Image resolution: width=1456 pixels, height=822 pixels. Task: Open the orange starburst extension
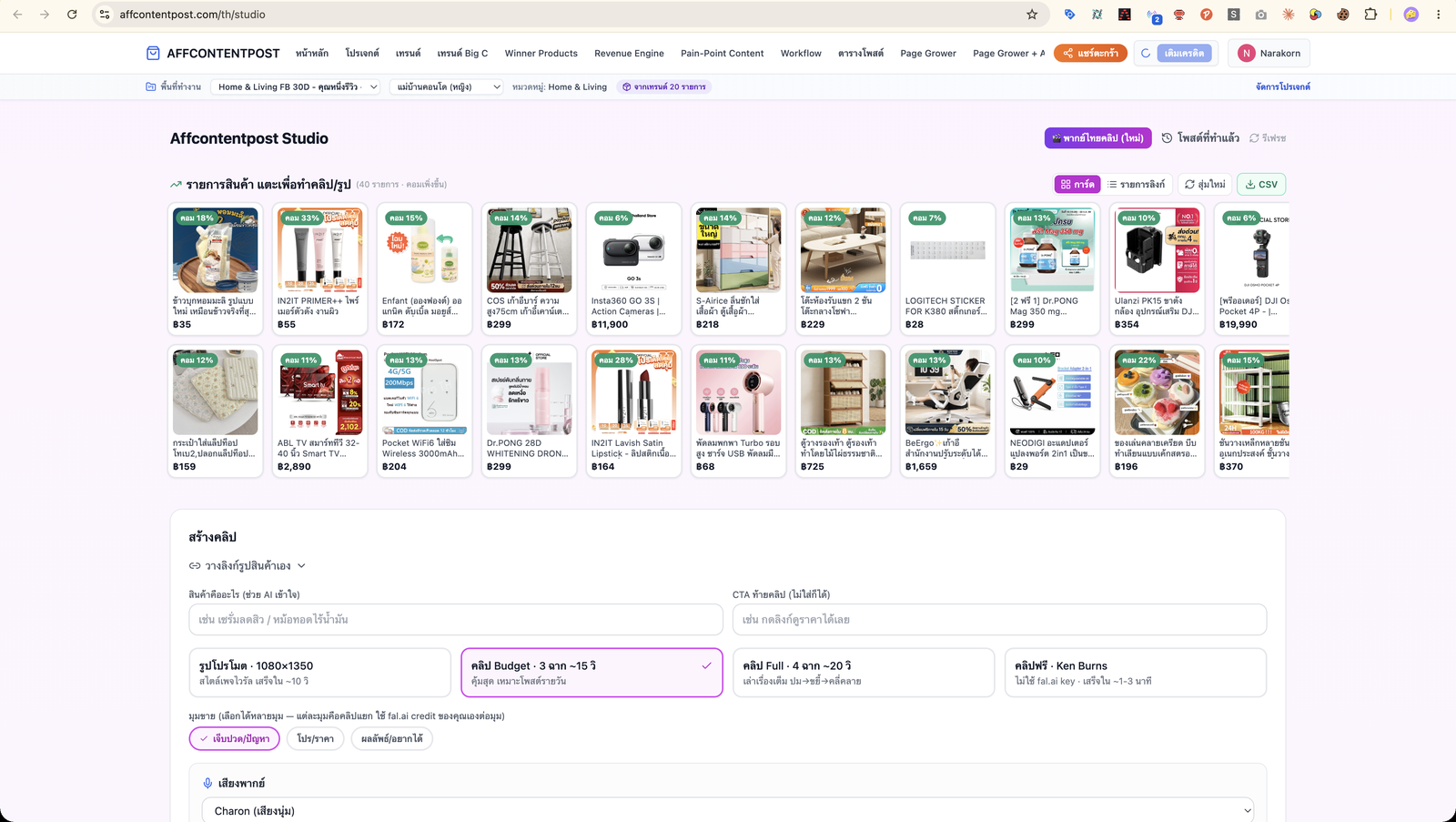coord(1289,15)
